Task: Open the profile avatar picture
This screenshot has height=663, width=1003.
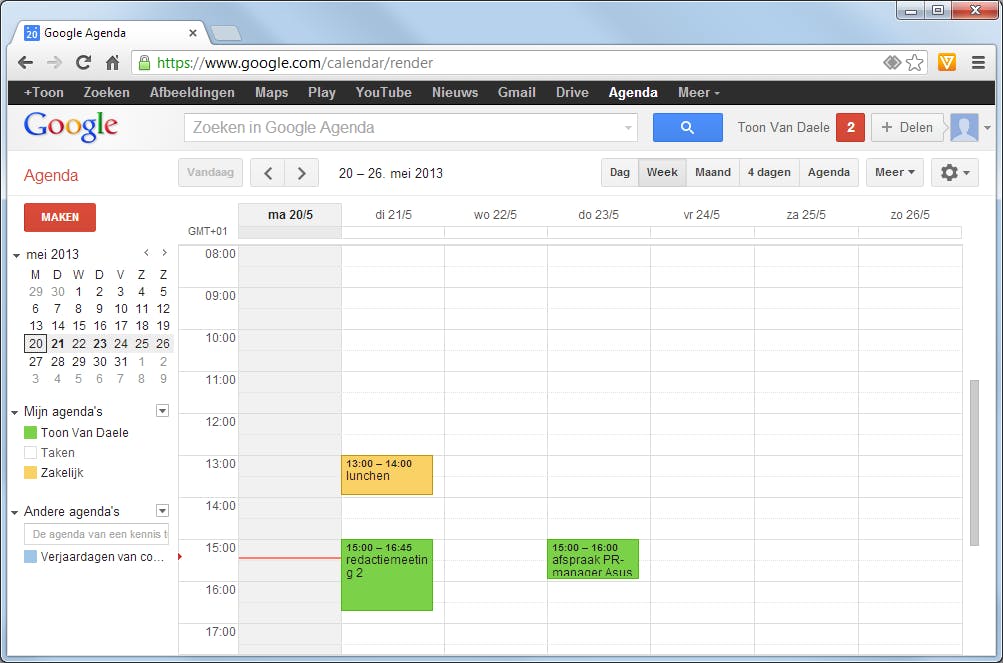Action: [x=964, y=127]
